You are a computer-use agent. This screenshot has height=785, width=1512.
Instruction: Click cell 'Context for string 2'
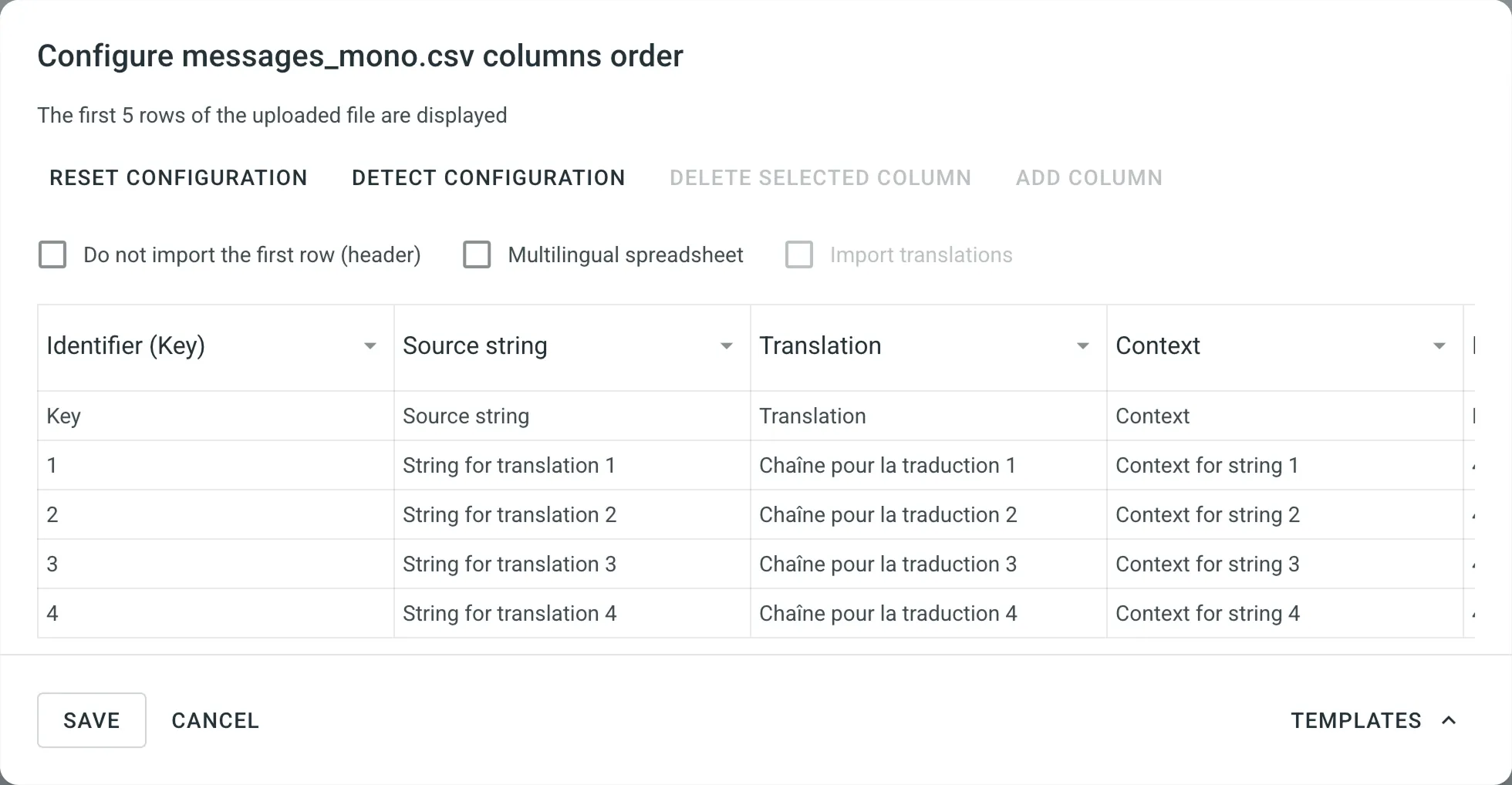1285,514
